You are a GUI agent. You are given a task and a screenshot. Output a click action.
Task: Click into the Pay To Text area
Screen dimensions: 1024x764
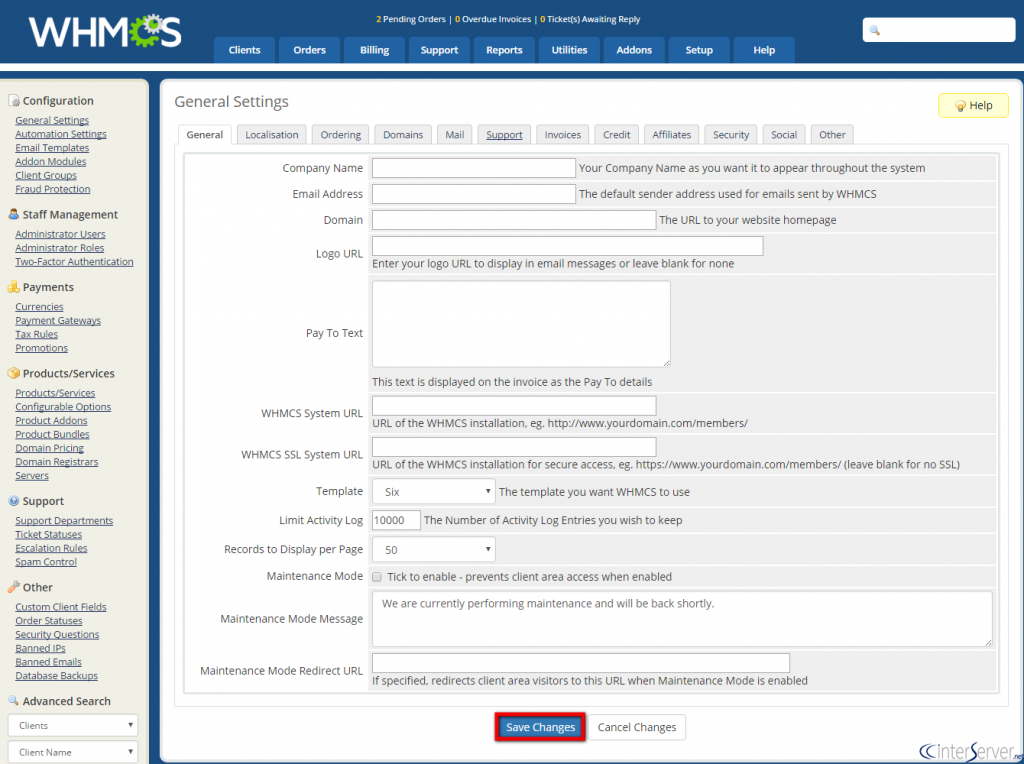pos(521,324)
